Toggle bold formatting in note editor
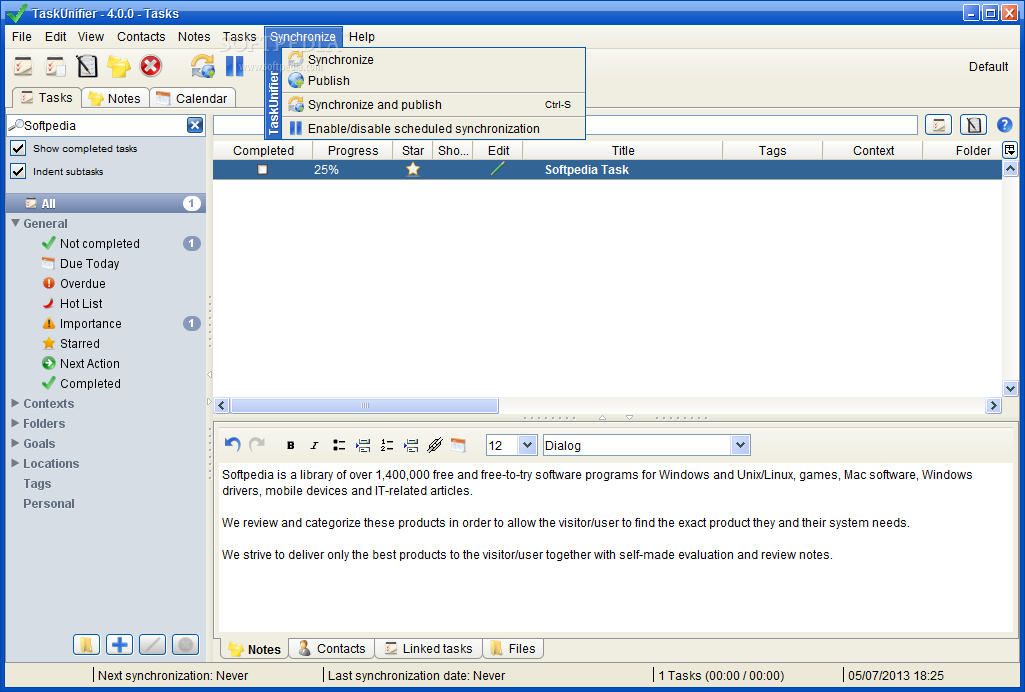 click(x=290, y=446)
